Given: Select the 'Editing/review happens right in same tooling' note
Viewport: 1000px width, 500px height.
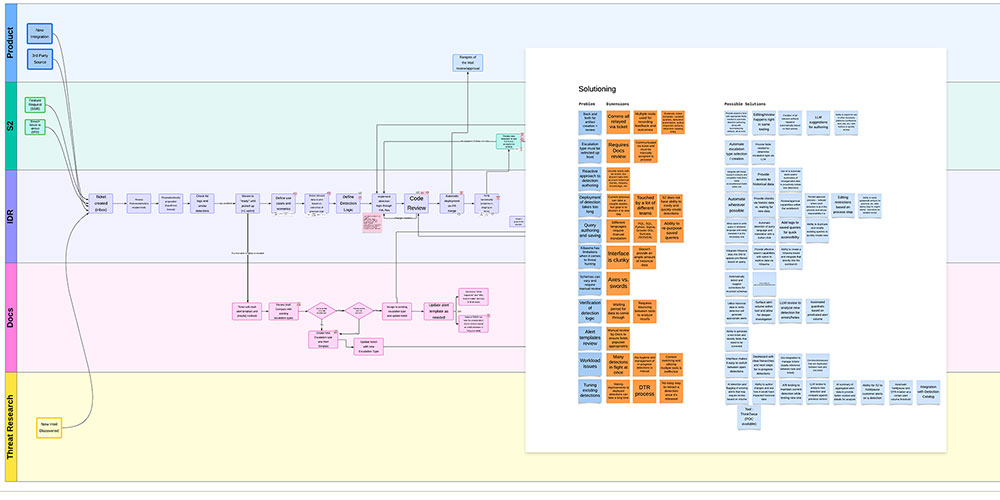Looking at the screenshot, I should pyautogui.click(x=763, y=122).
